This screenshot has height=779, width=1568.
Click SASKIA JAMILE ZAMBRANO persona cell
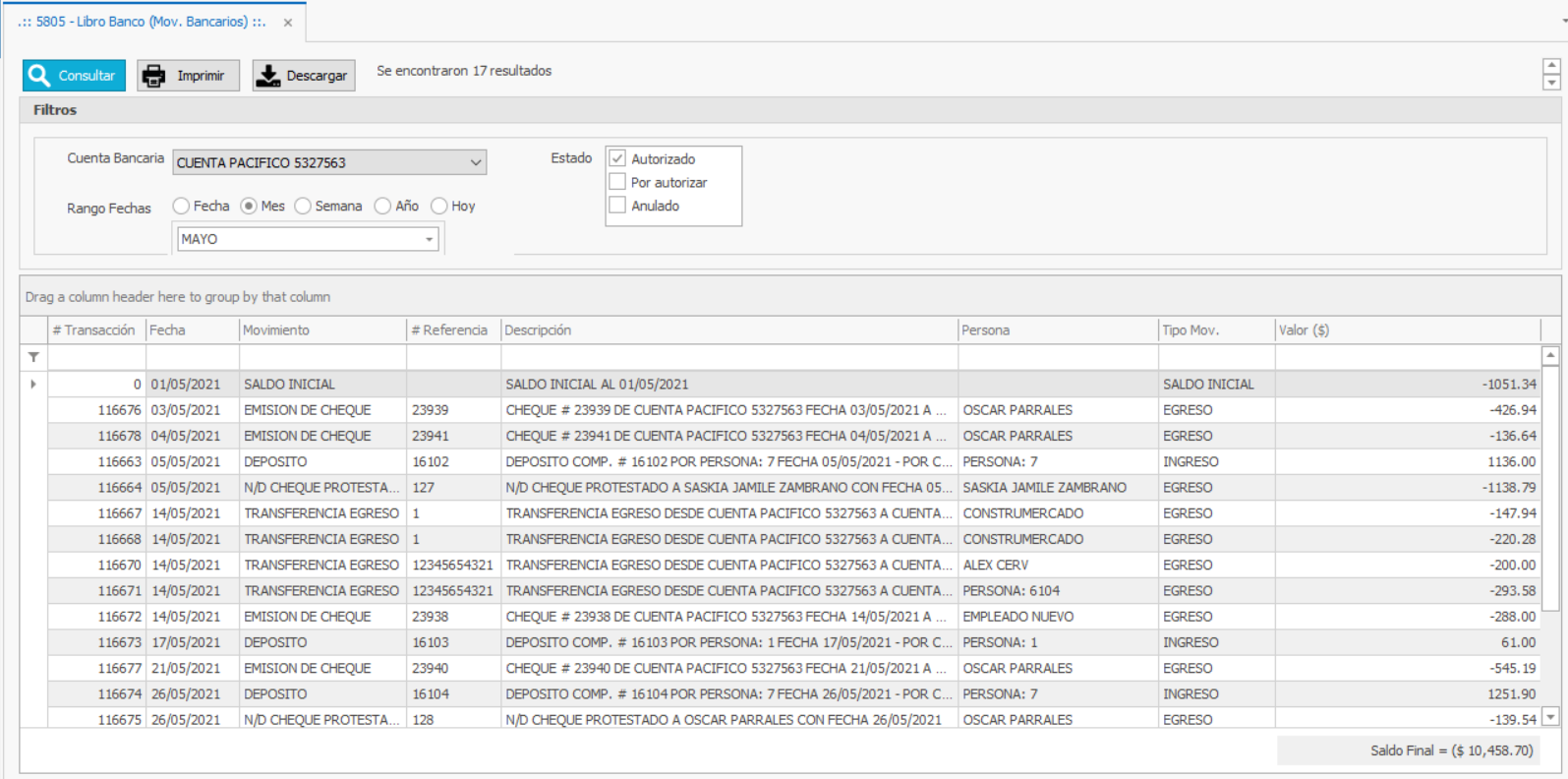[x=1058, y=488]
